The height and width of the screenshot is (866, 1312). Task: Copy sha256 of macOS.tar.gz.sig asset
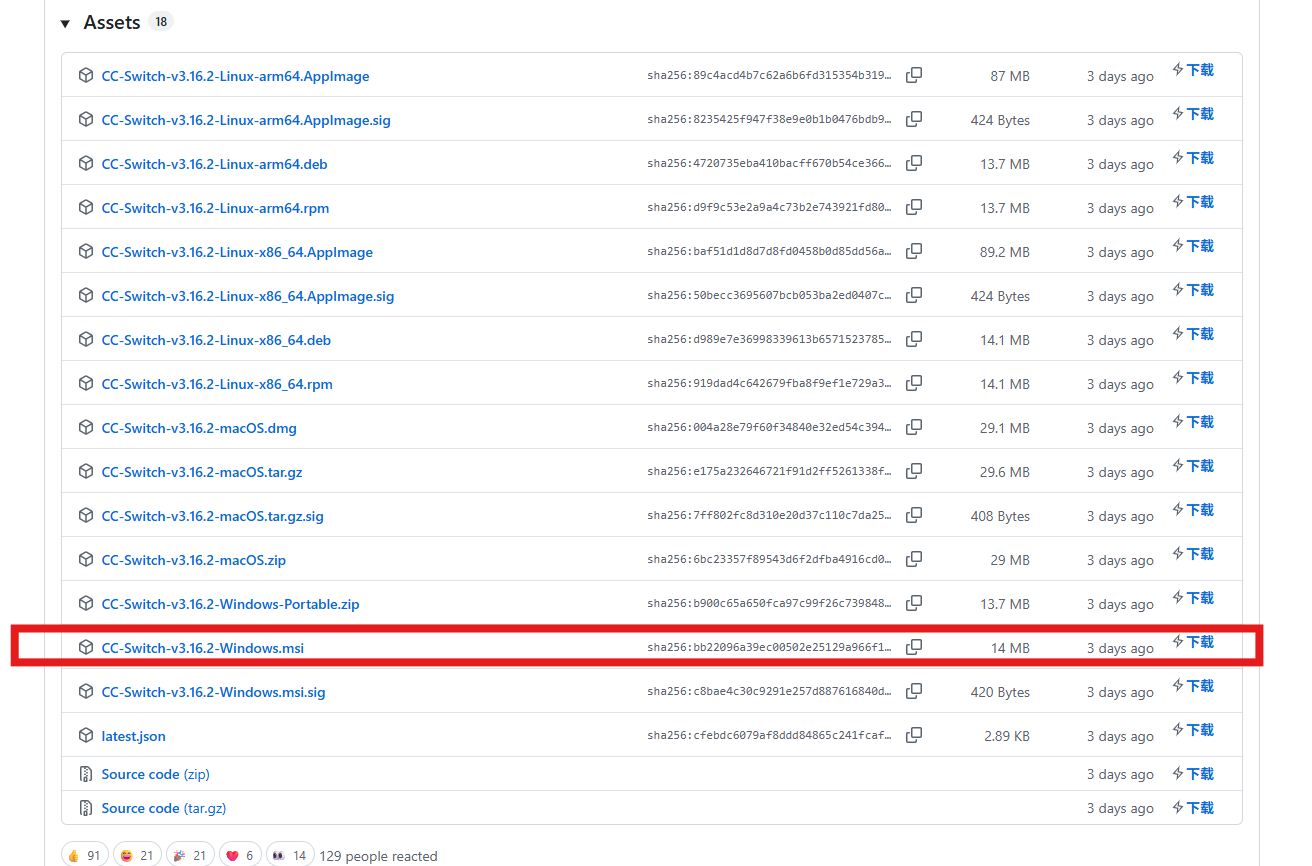tap(914, 516)
